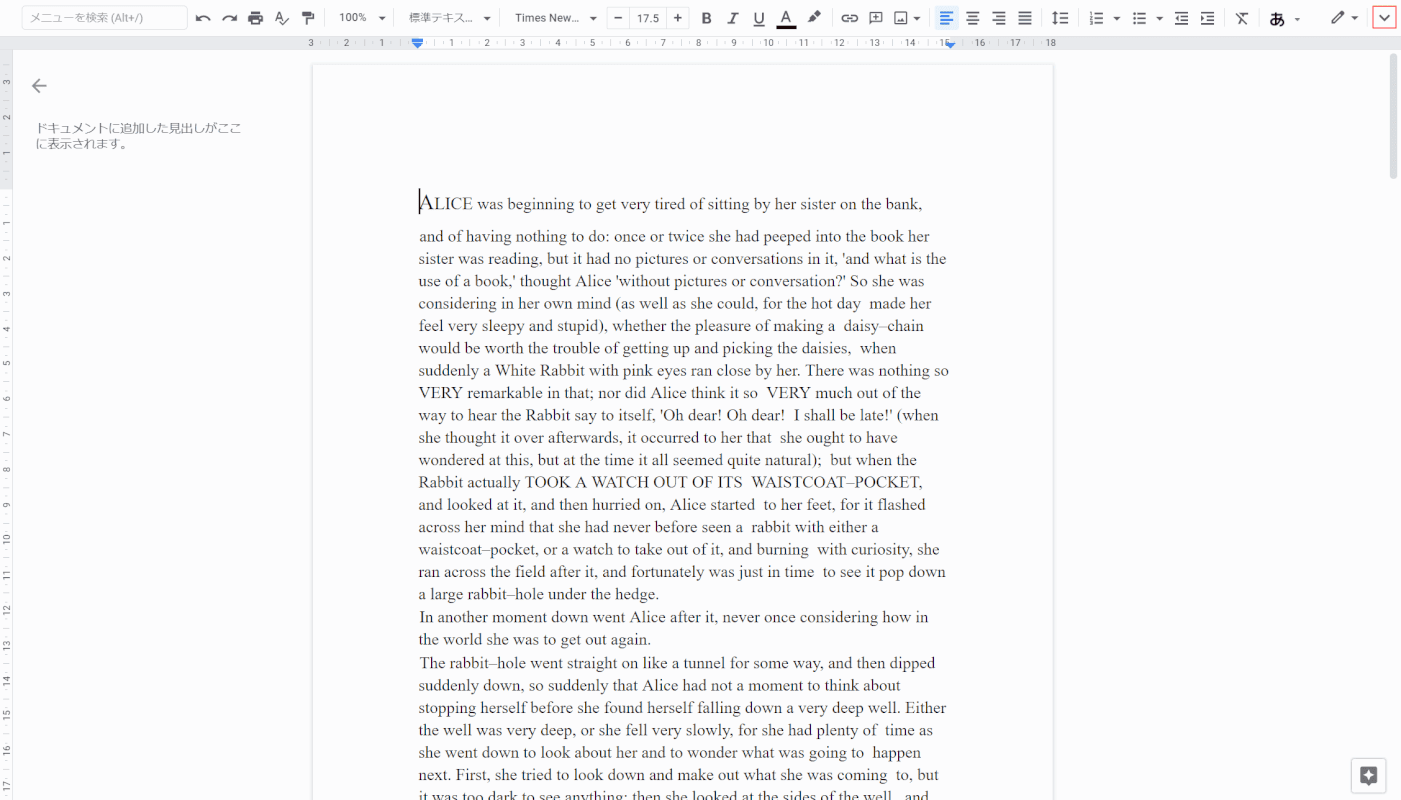1401x800 pixels.
Task: Click the line "In another moment down went Alice"
Action: coord(542,617)
